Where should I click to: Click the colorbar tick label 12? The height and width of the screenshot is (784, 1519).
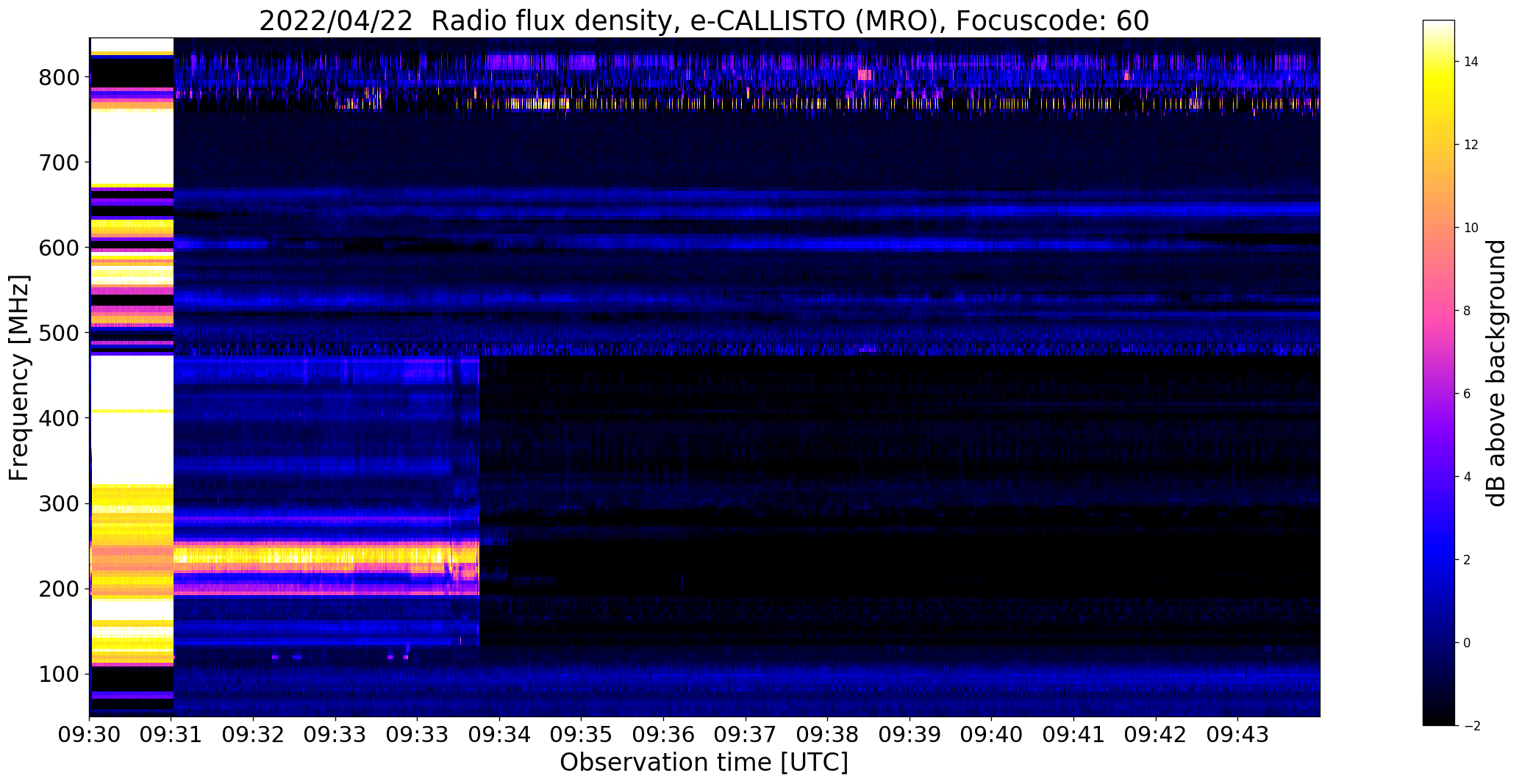[x=1471, y=145]
